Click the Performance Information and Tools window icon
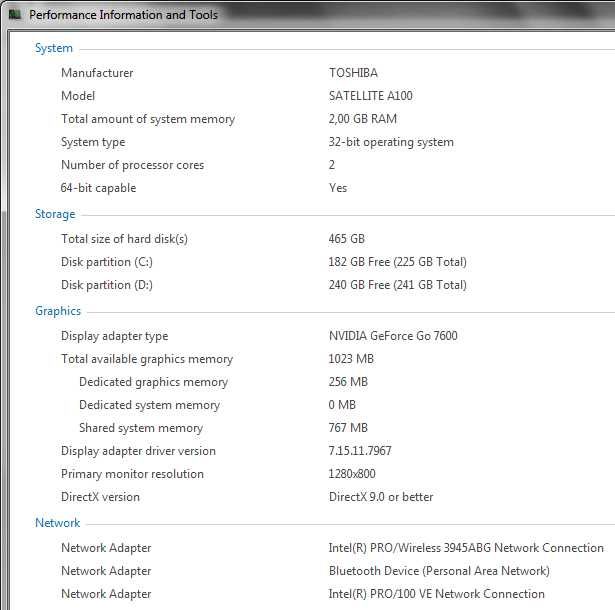The height and width of the screenshot is (610, 615). point(15,15)
